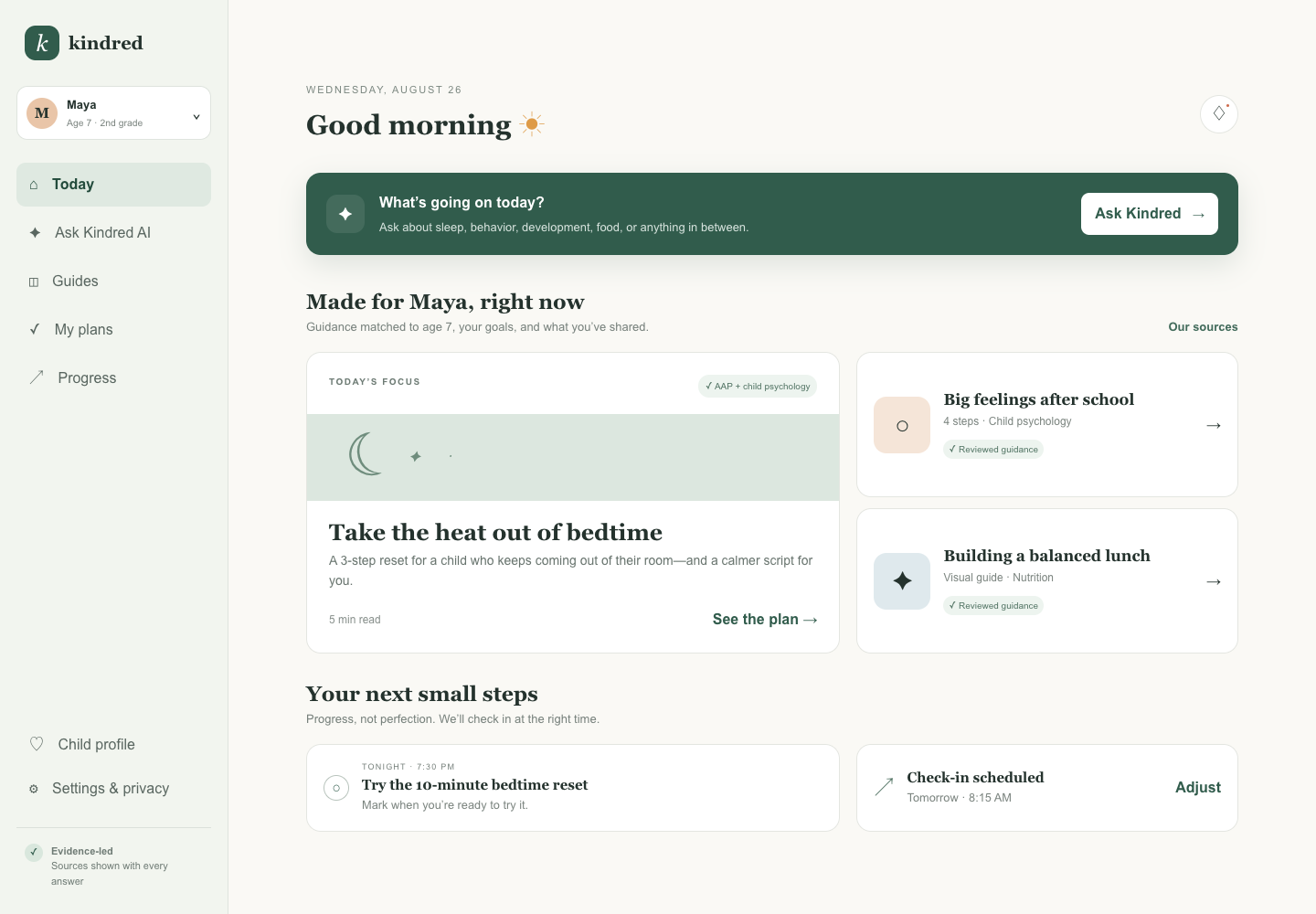Click See the plan link

(765, 620)
